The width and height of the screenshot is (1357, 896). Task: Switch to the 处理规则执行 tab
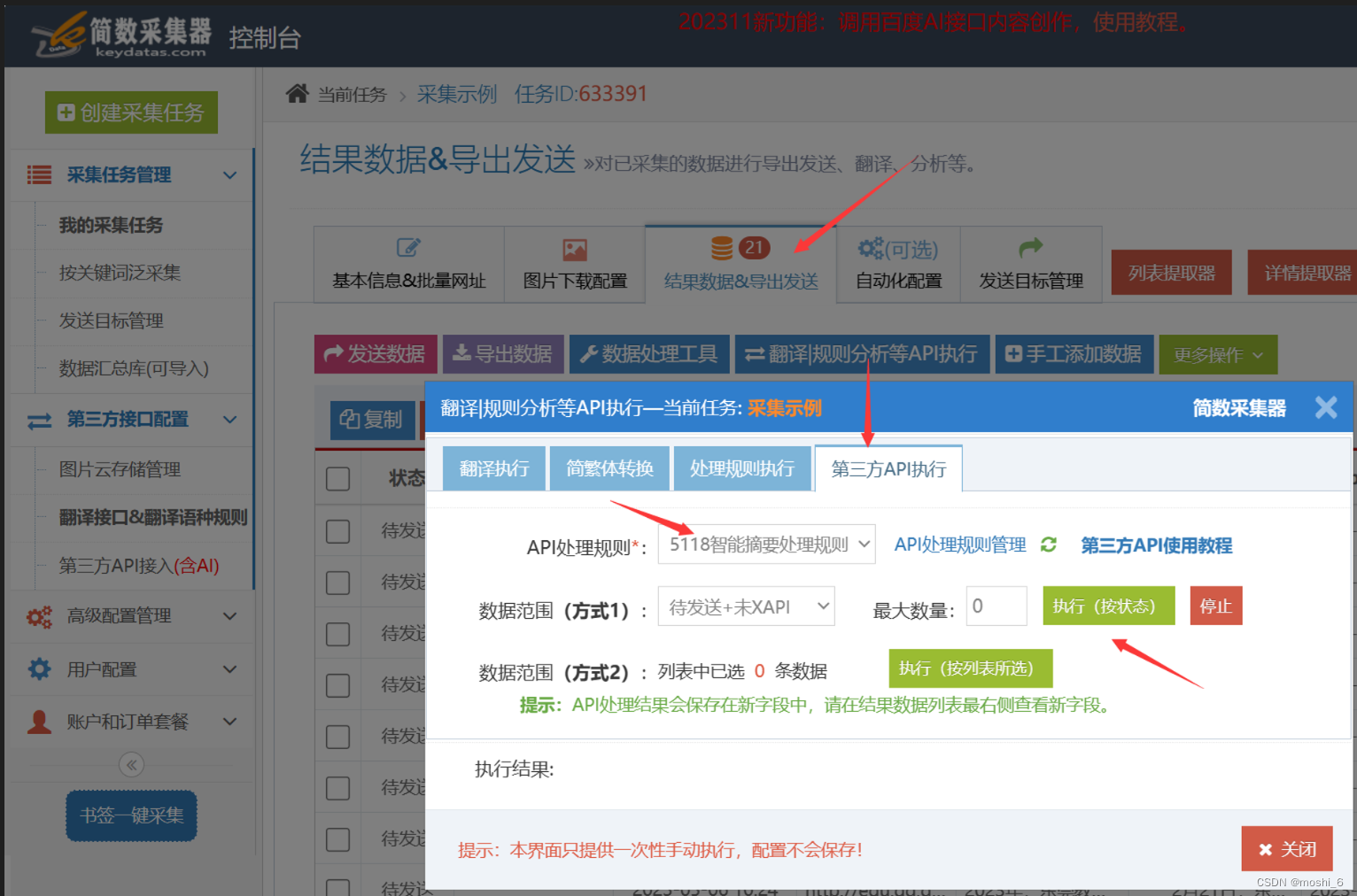click(x=742, y=468)
